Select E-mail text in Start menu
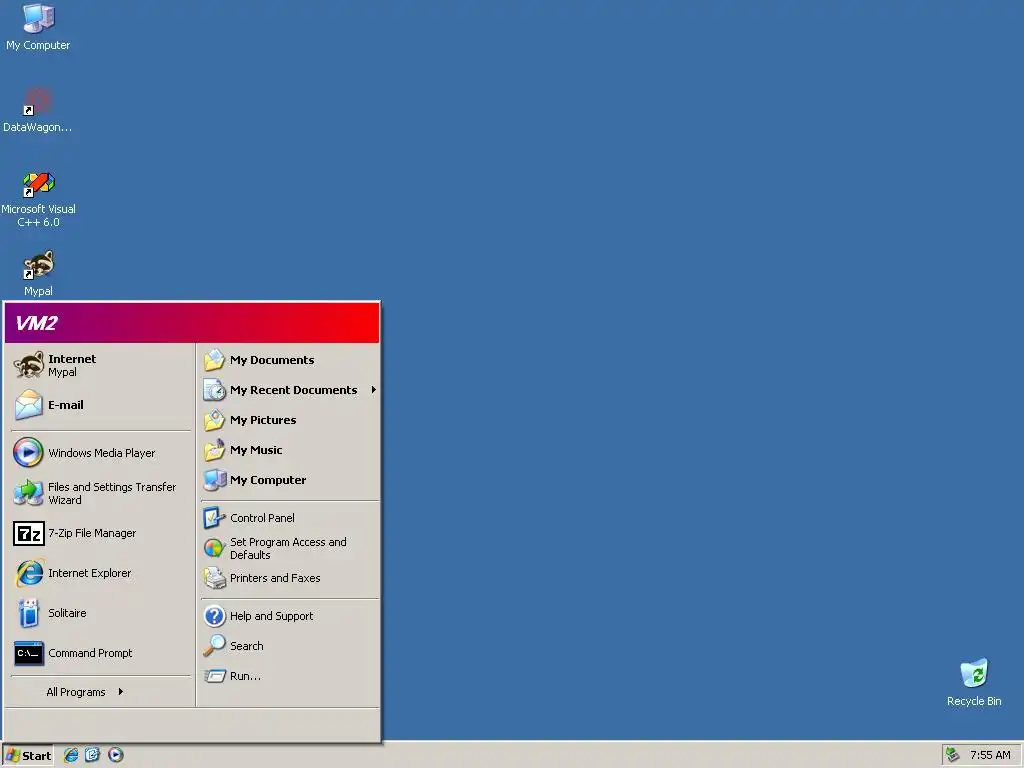Viewport: 1024px width, 768px height. tap(66, 405)
